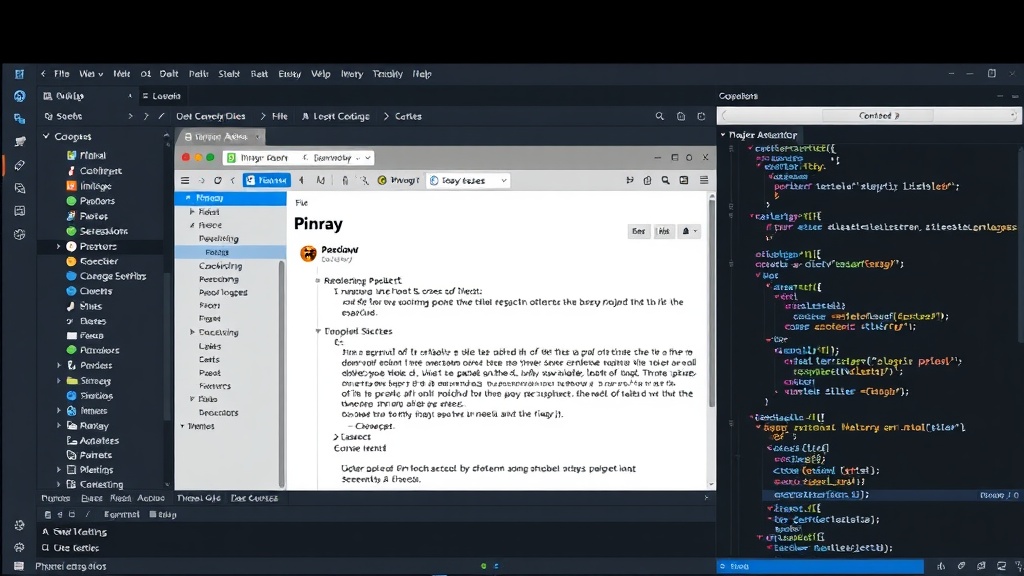This screenshot has width=1024, height=576.
Task: Expand the Plertigs item in the sidebar tree
Action: (58, 470)
